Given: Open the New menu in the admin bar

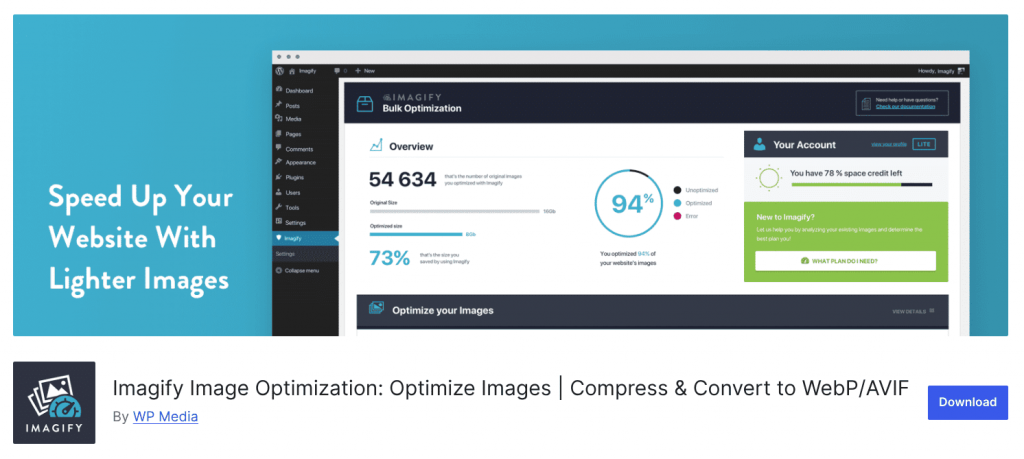Looking at the screenshot, I should pos(365,71).
